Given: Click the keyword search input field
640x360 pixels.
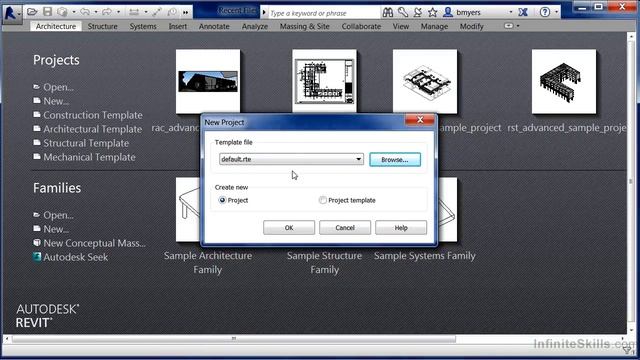Looking at the screenshot, I should (x=324, y=13).
